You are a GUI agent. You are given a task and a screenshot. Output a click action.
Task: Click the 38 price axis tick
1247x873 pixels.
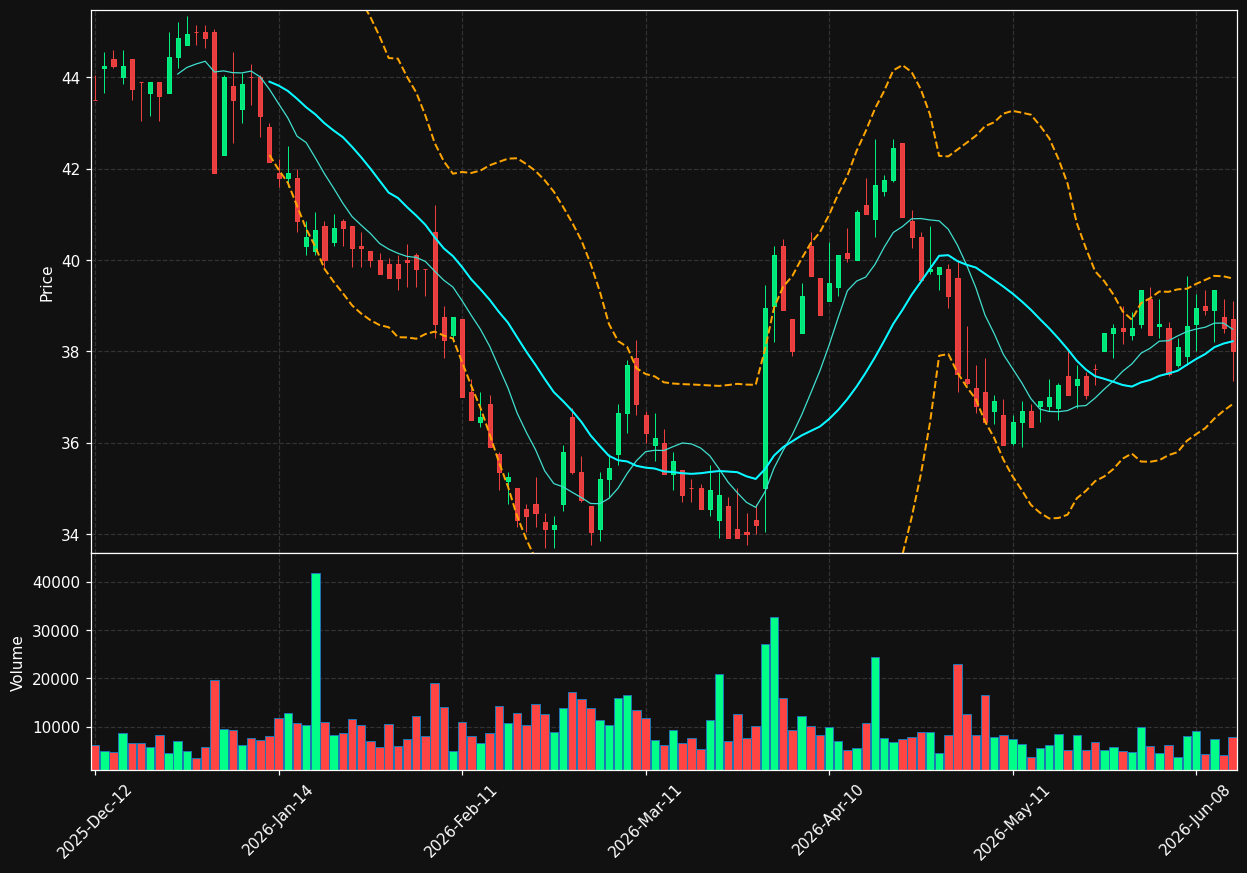pos(71,352)
